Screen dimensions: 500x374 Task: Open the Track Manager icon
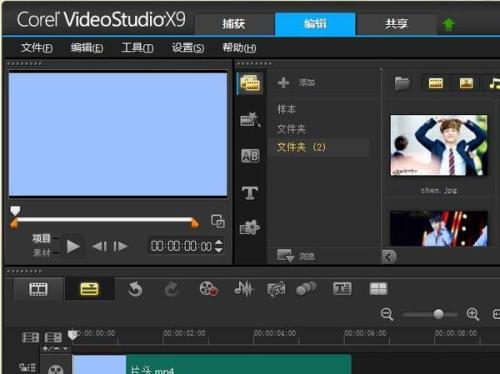coord(53,337)
